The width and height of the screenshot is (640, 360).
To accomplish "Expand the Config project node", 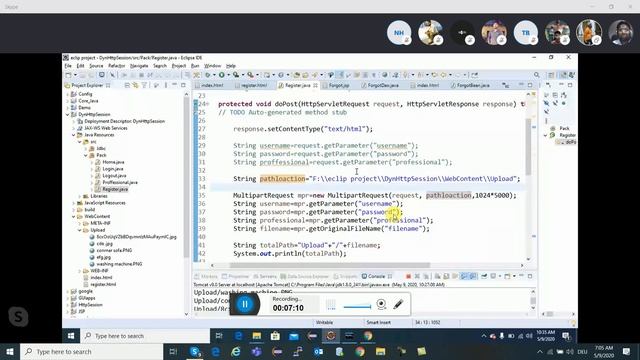I will coord(68,94).
